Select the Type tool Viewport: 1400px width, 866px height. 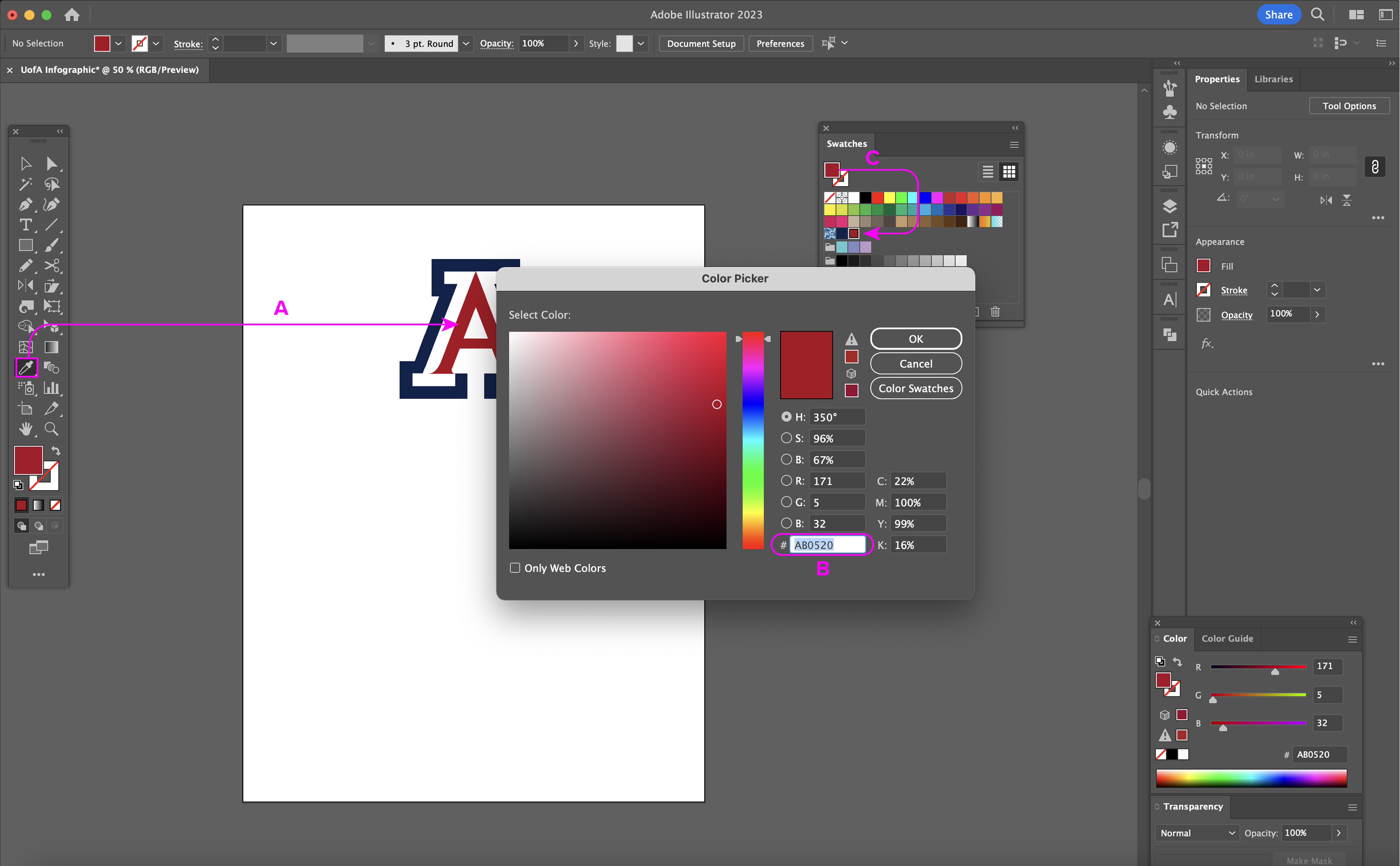[25, 225]
